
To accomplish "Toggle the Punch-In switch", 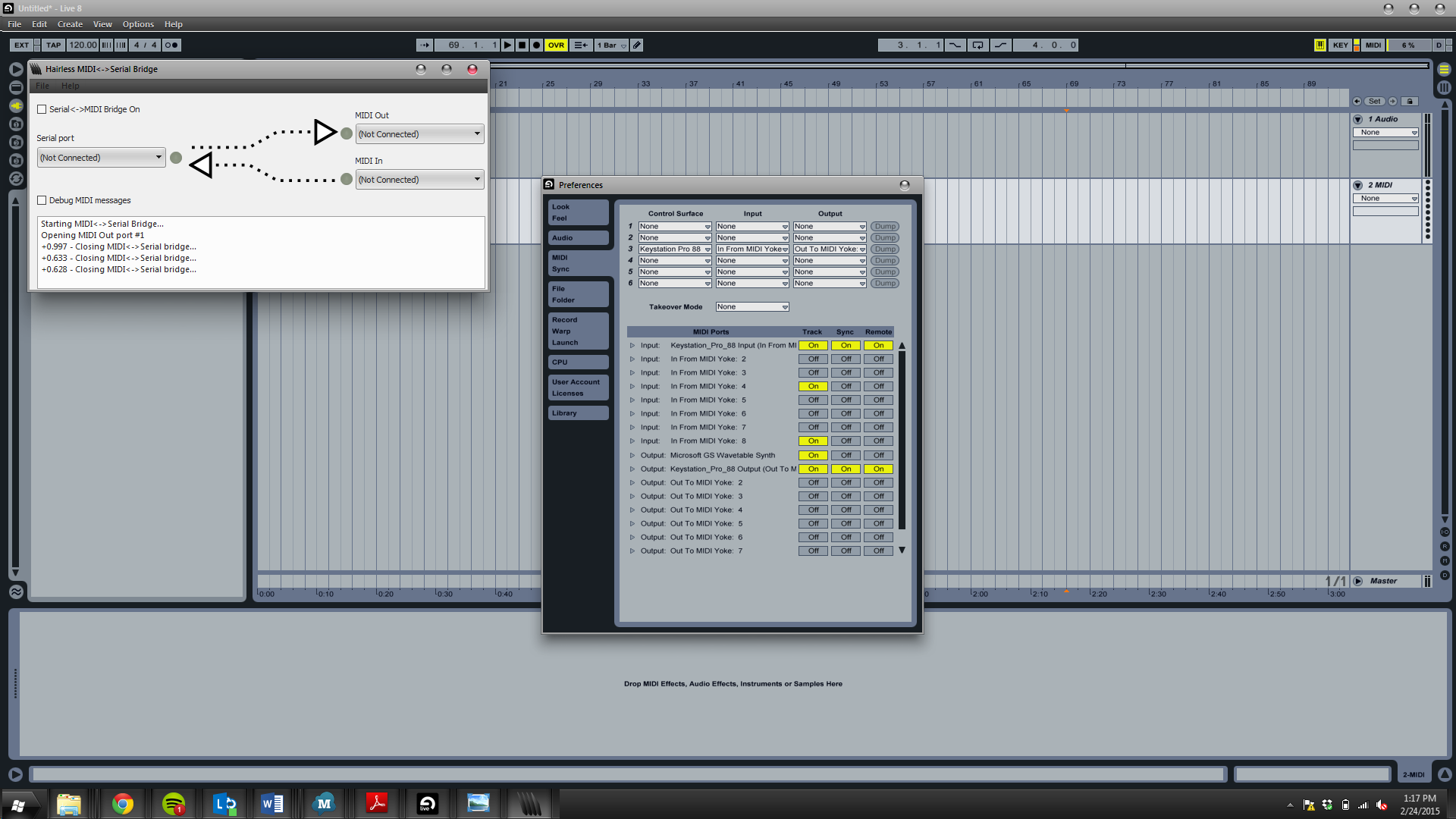I will point(955,45).
